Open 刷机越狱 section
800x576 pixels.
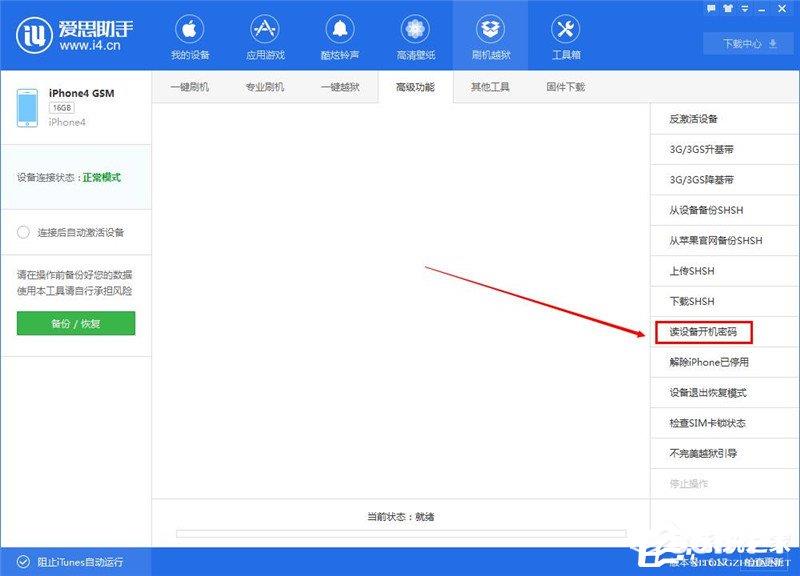[x=490, y=38]
